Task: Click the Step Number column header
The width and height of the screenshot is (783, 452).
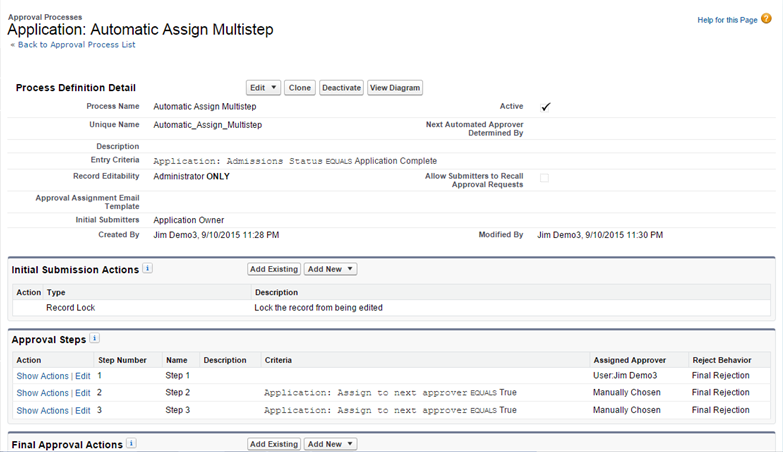Action: (x=122, y=360)
